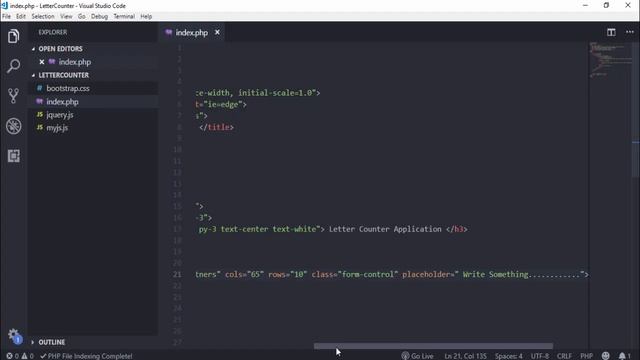
Task: Open the Manage gear menu
Action: tap(13, 335)
